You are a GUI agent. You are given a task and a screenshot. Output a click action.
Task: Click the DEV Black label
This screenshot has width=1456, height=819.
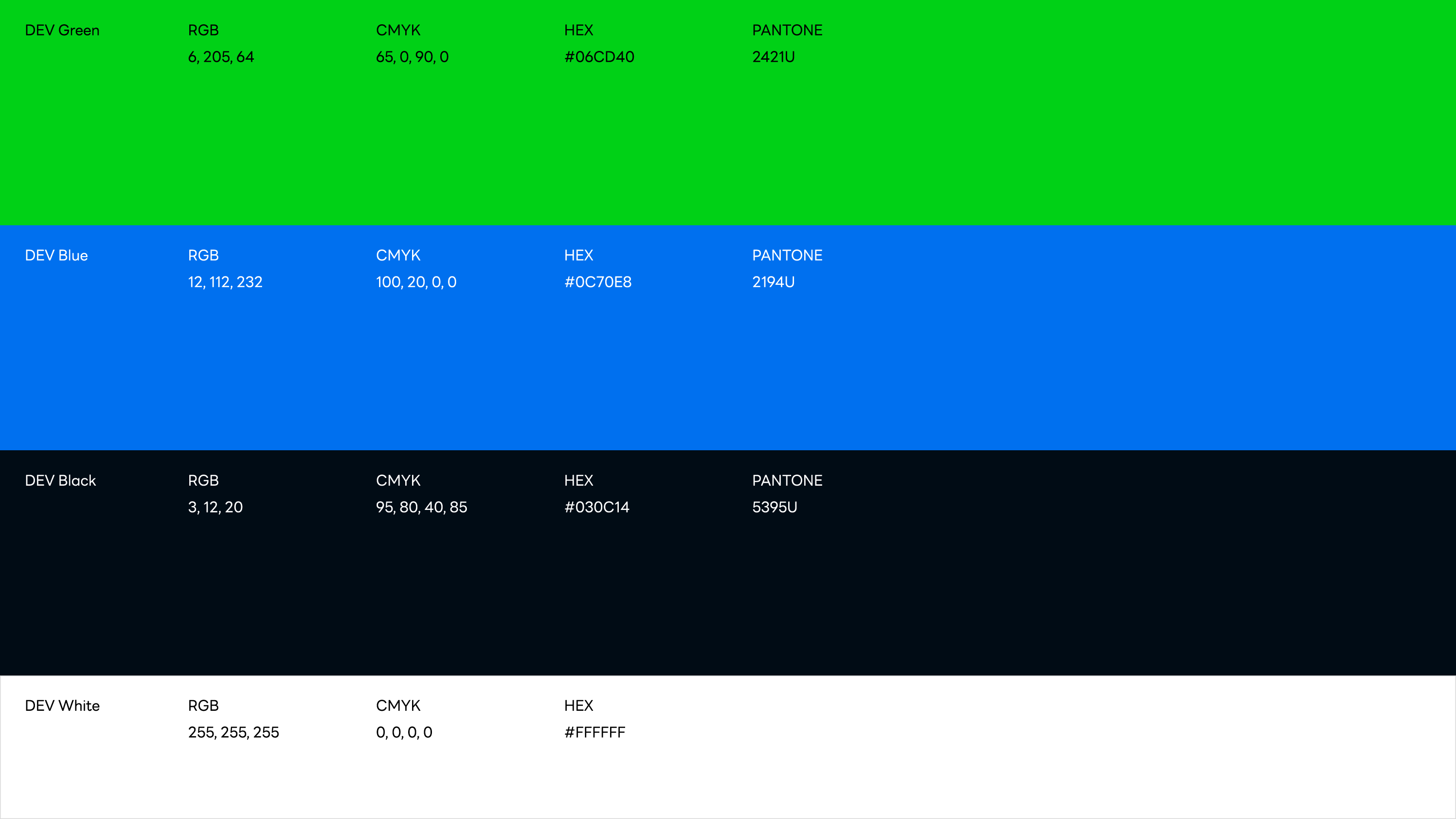tap(61, 480)
